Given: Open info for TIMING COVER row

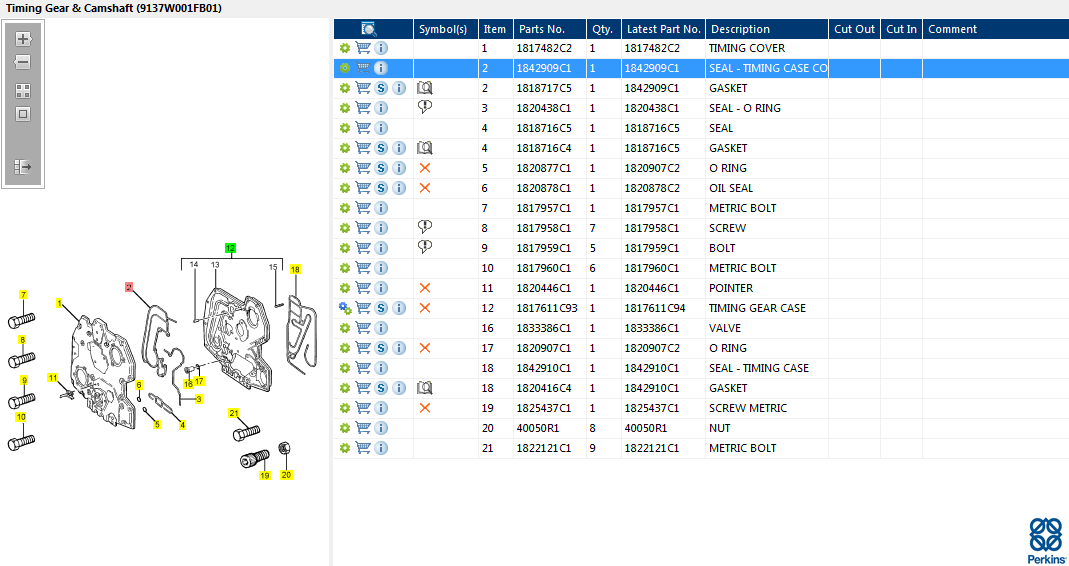Looking at the screenshot, I should 381,48.
